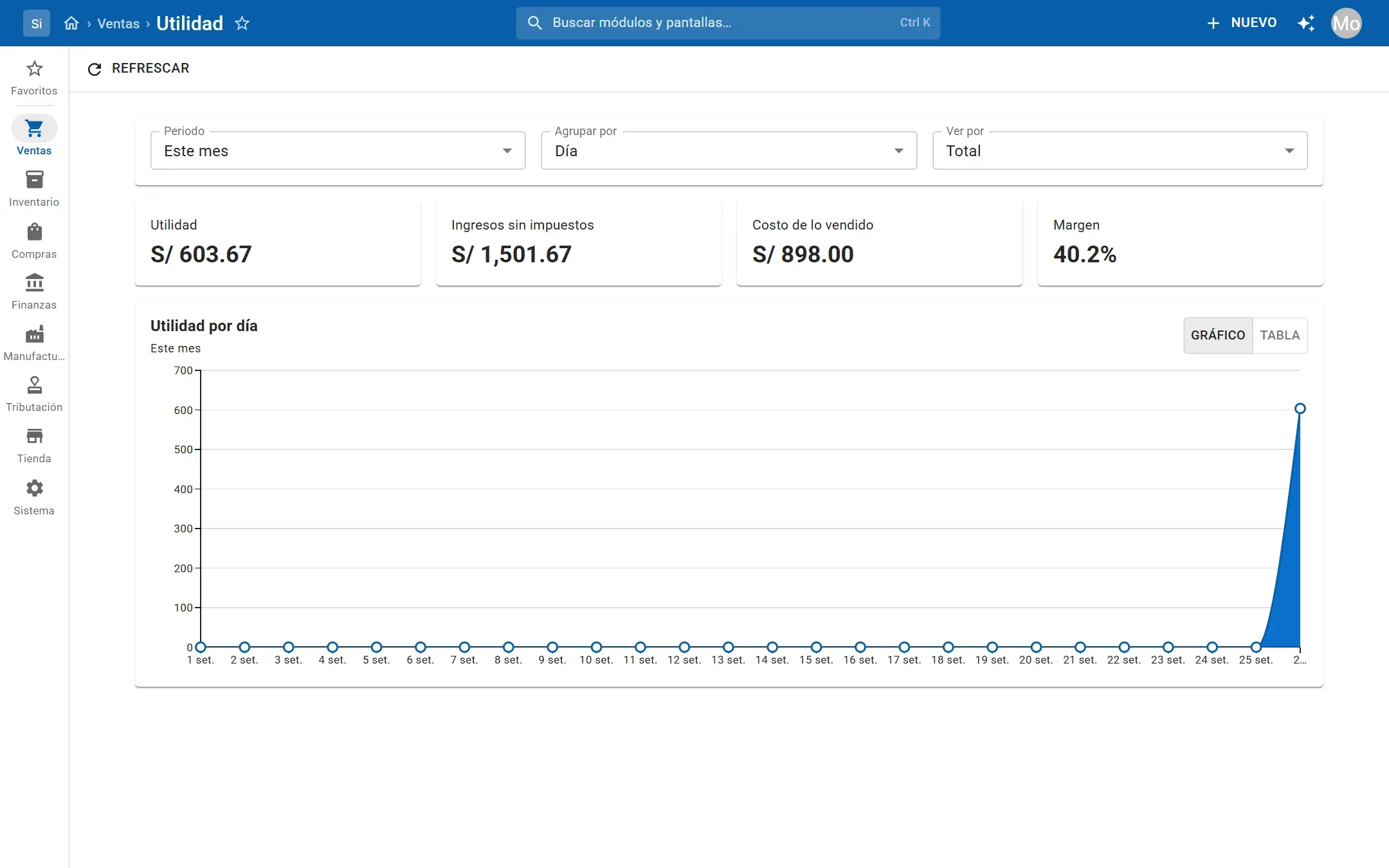Click the Ctrl K shortcut hint

pyautogui.click(x=915, y=23)
